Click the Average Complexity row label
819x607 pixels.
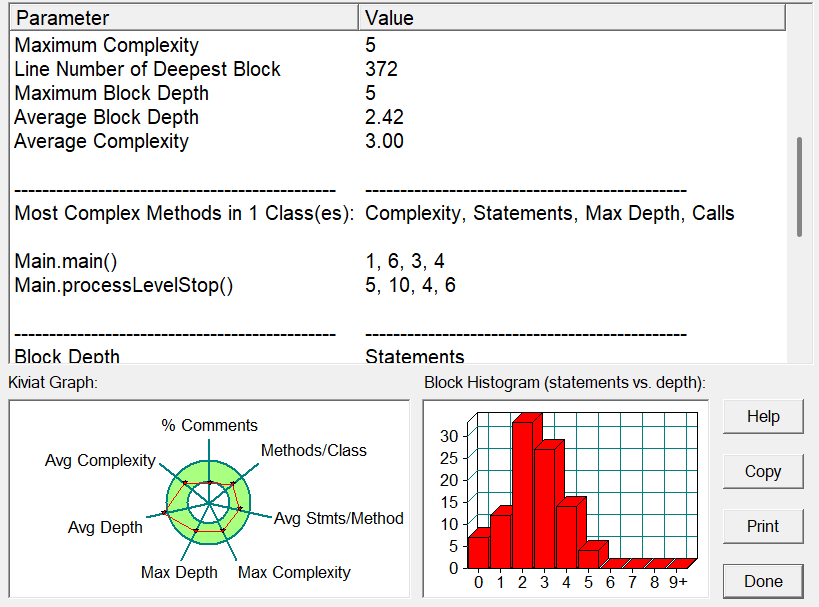click(x=101, y=141)
